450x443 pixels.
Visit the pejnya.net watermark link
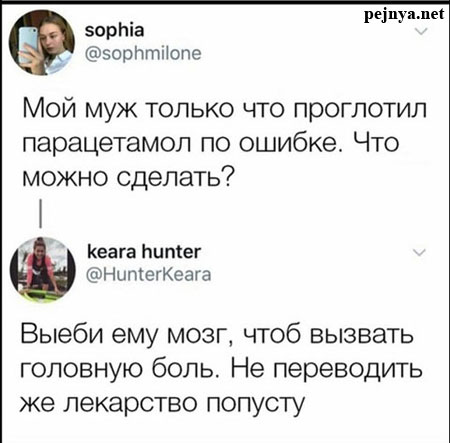[x=404, y=15]
